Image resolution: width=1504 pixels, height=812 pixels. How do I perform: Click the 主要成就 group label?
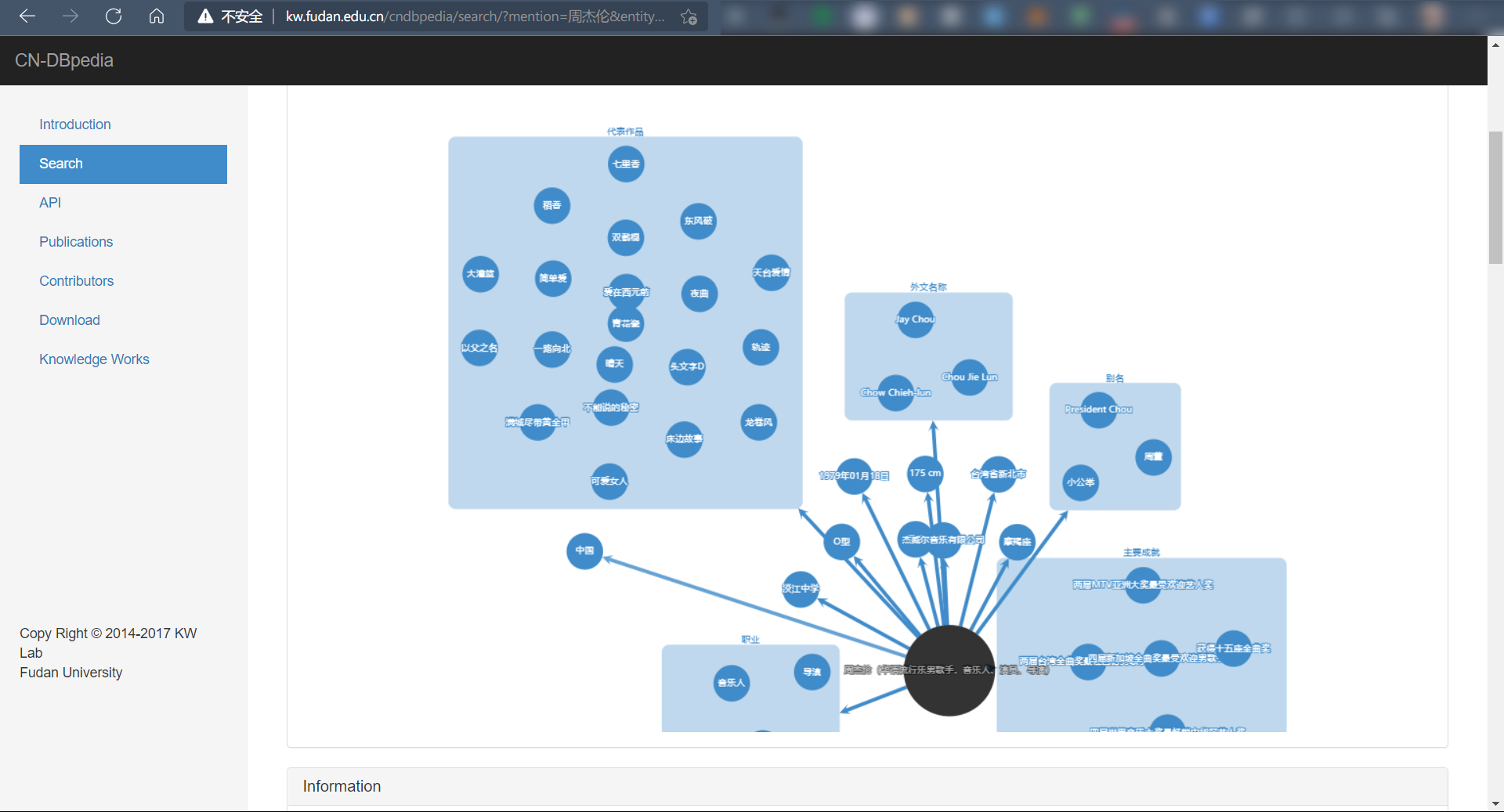(x=1141, y=553)
